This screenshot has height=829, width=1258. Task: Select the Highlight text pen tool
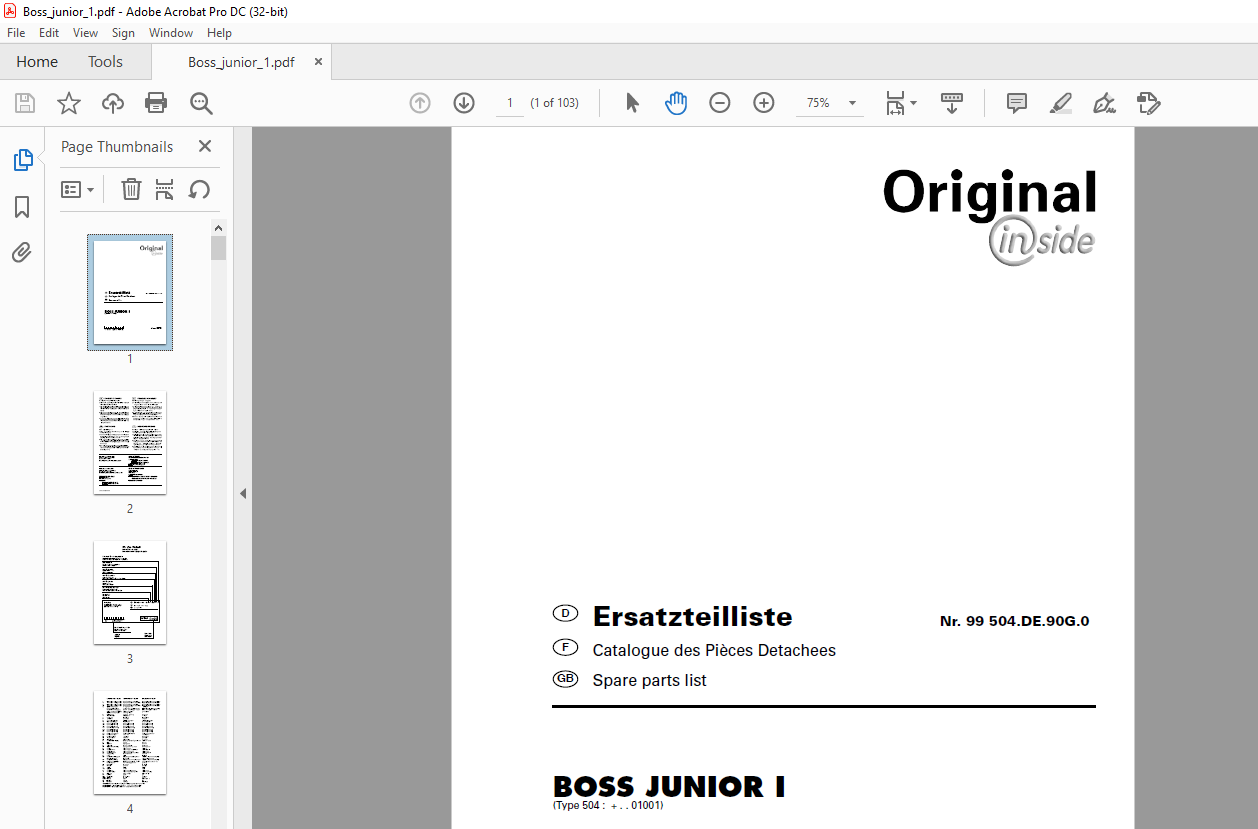1061,103
